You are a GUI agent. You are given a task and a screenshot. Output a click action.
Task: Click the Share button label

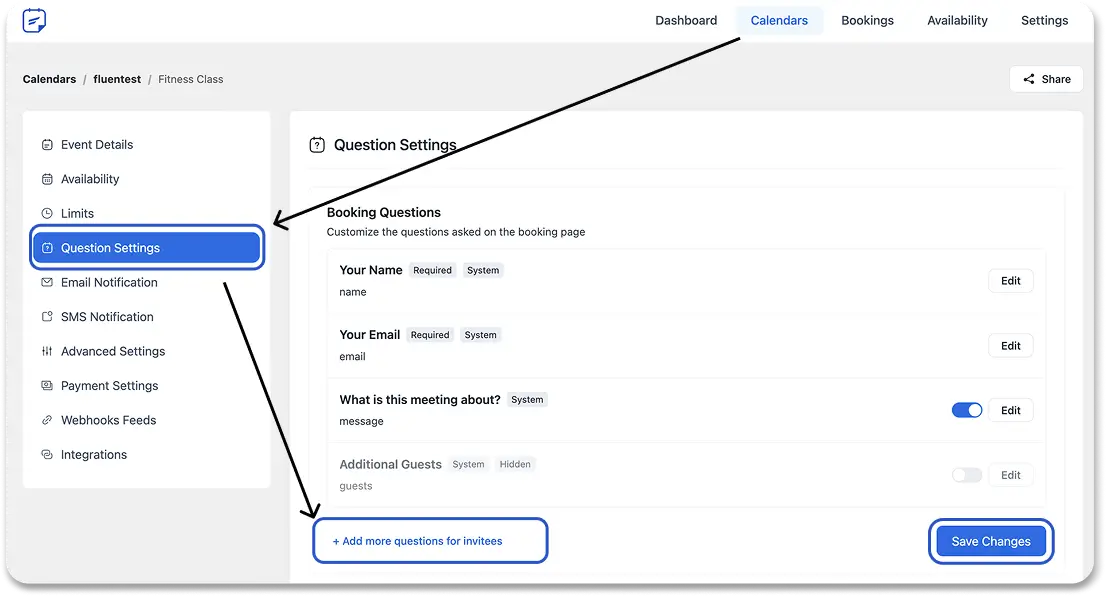click(x=1056, y=79)
